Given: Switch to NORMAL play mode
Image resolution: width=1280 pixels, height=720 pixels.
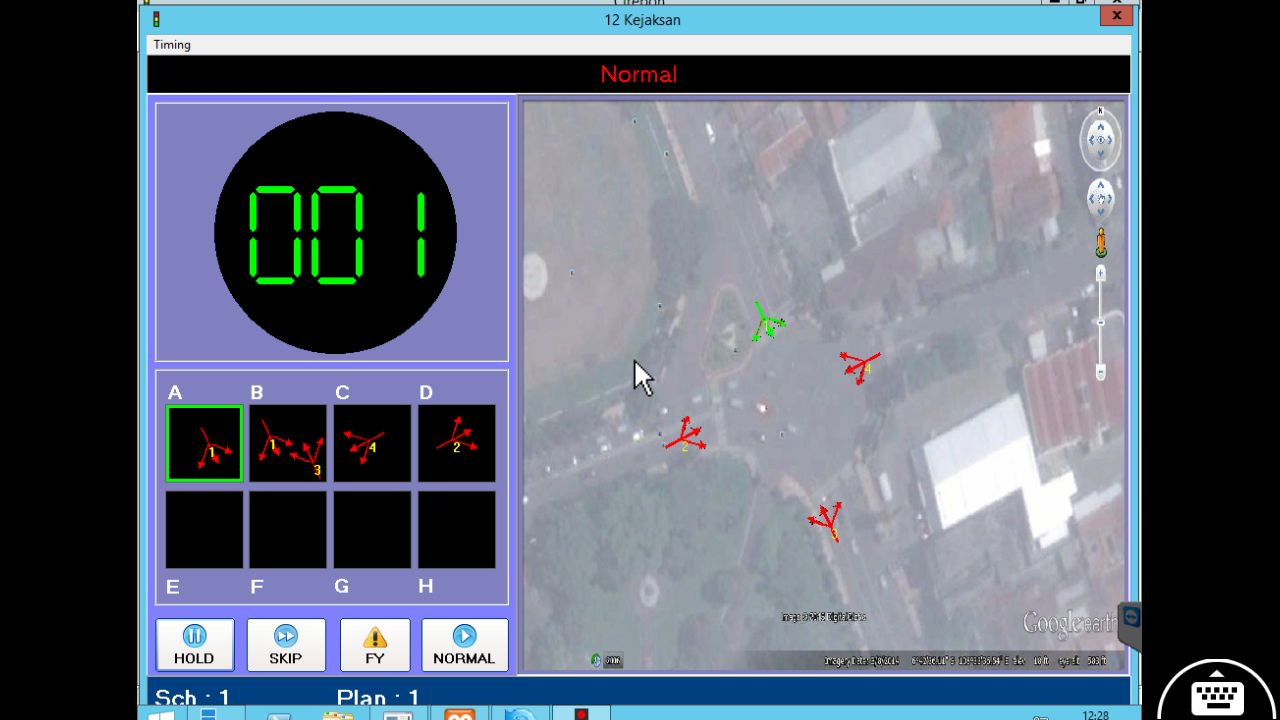Looking at the screenshot, I should [x=464, y=644].
